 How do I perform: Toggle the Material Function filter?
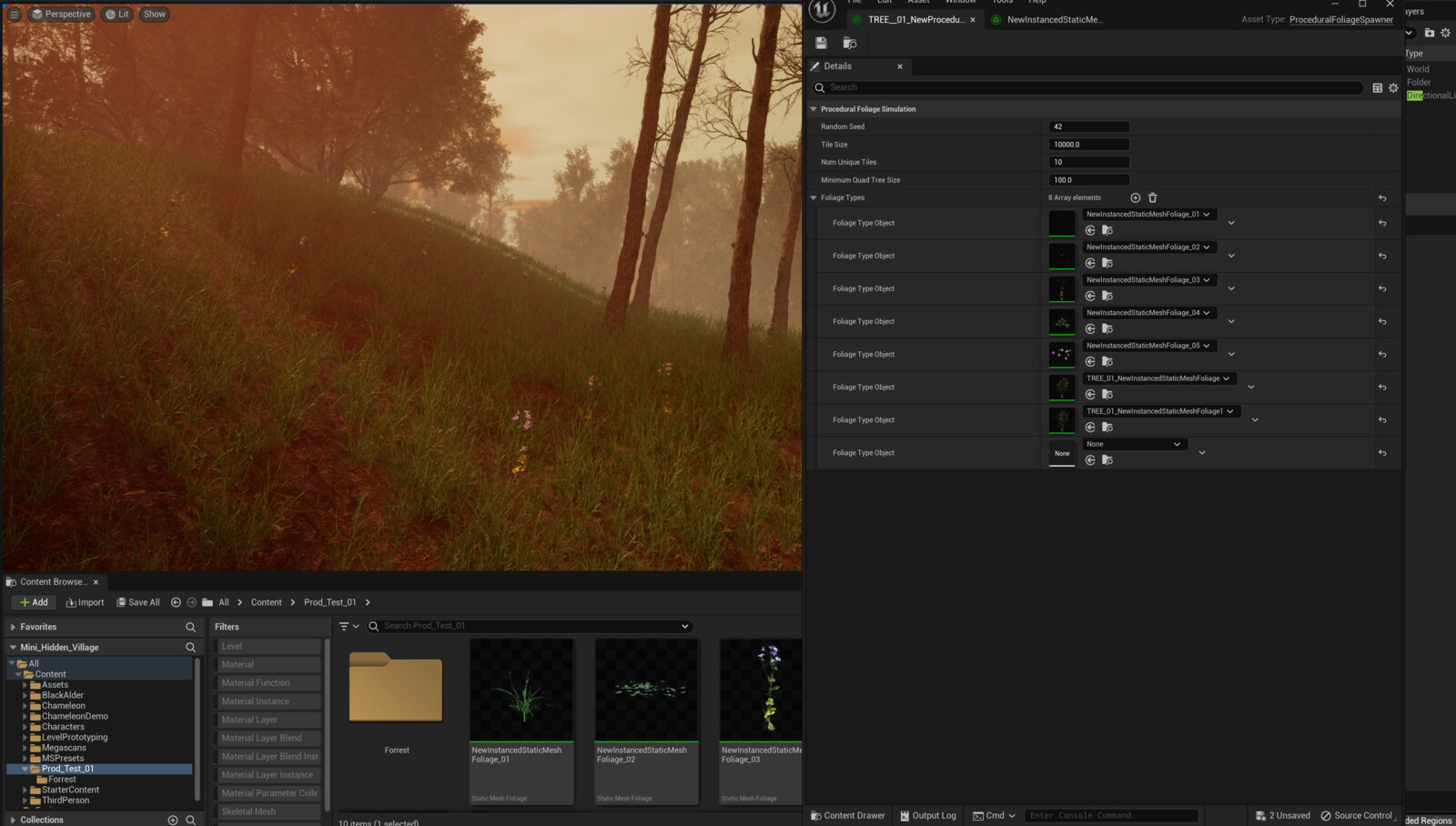click(268, 683)
